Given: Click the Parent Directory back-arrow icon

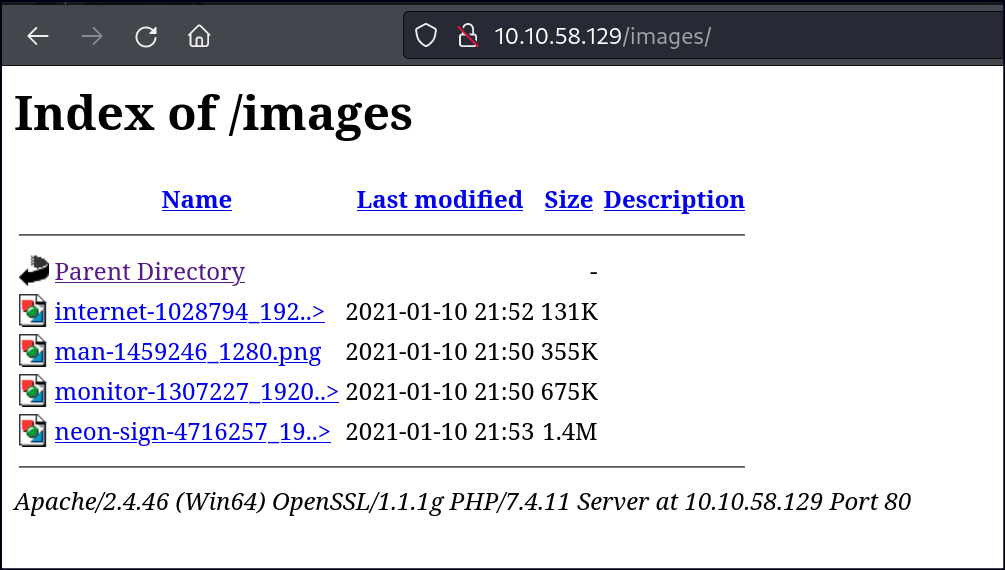Looking at the screenshot, I should [x=33, y=271].
